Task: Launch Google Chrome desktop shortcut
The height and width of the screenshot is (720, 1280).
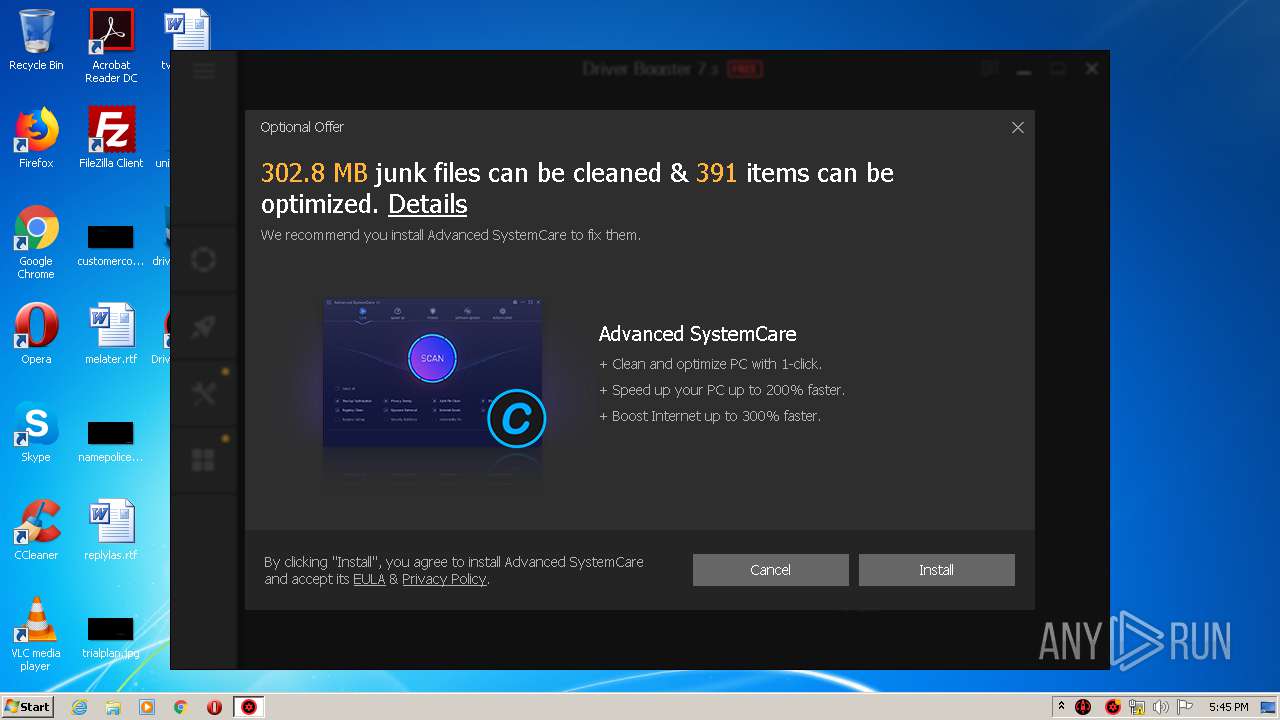Action: pyautogui.click(x=36, y=242)
